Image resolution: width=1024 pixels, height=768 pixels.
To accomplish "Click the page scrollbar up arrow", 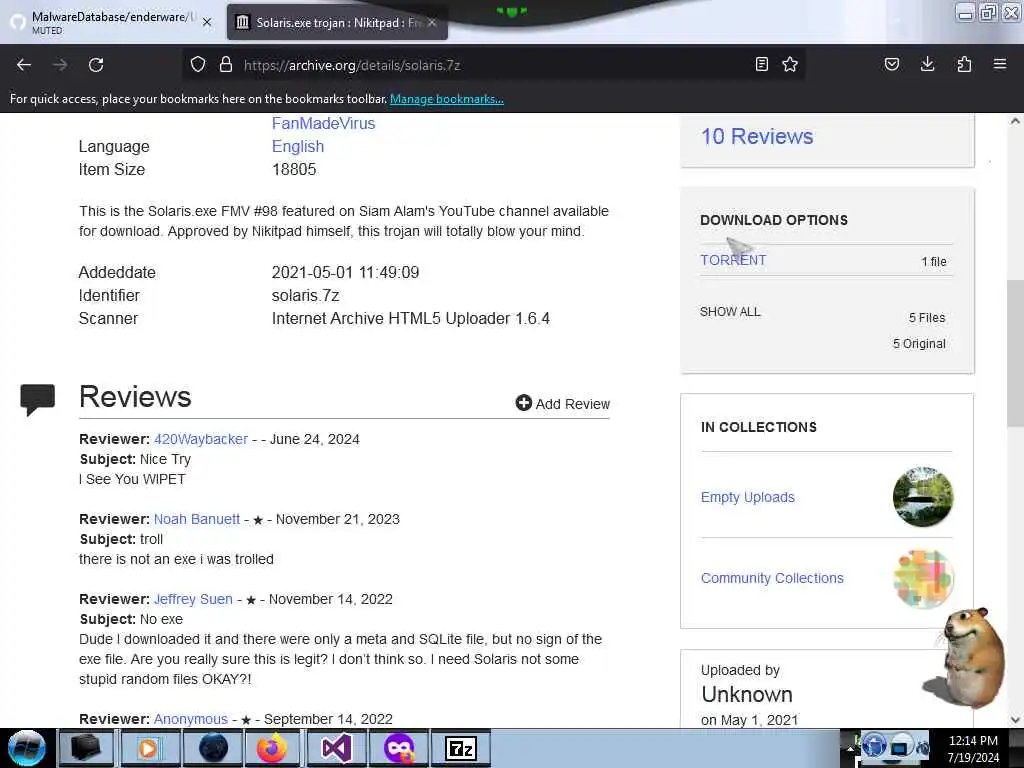I will [x=1015, y=121].
